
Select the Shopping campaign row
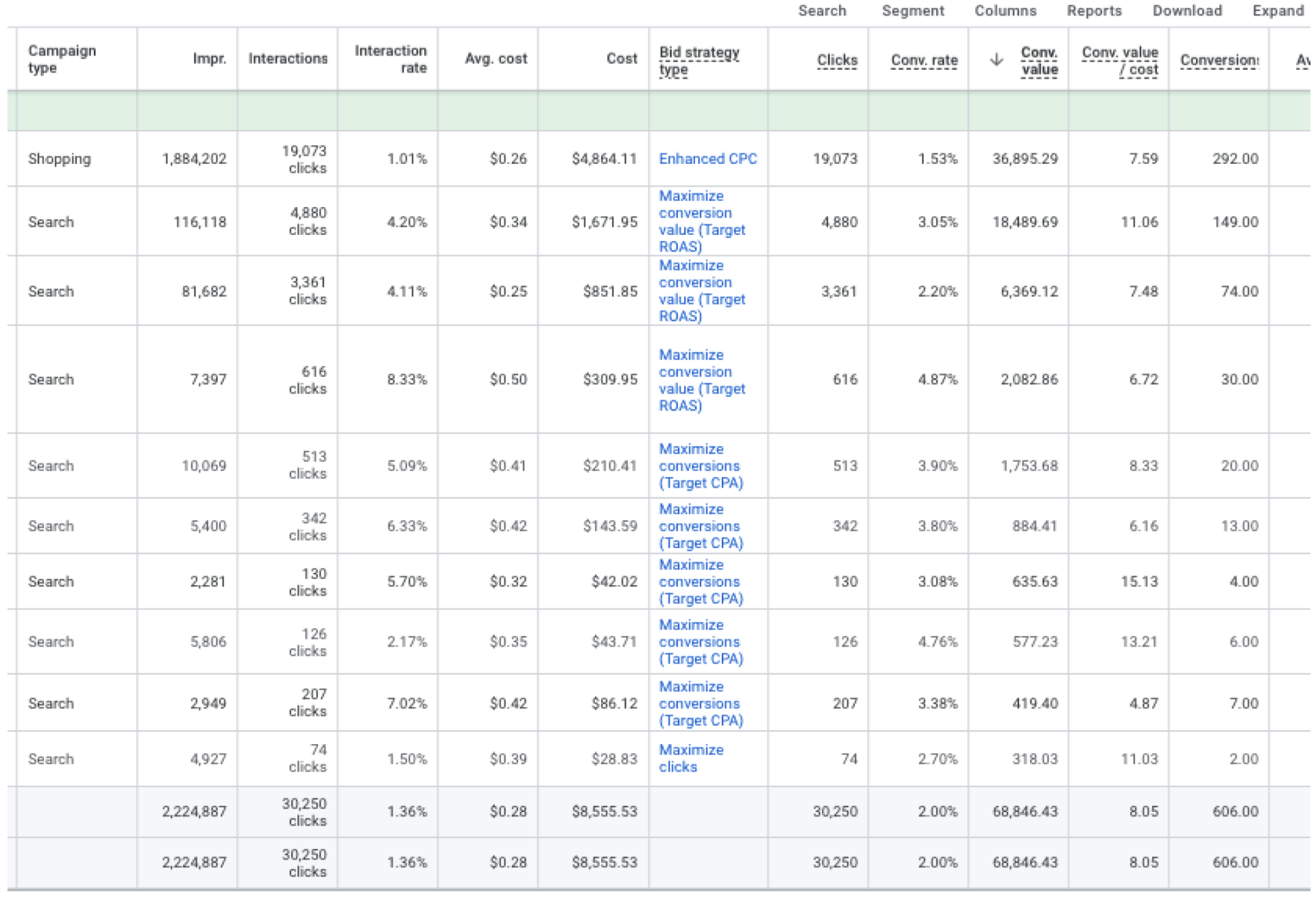click(x=58, y=158)
